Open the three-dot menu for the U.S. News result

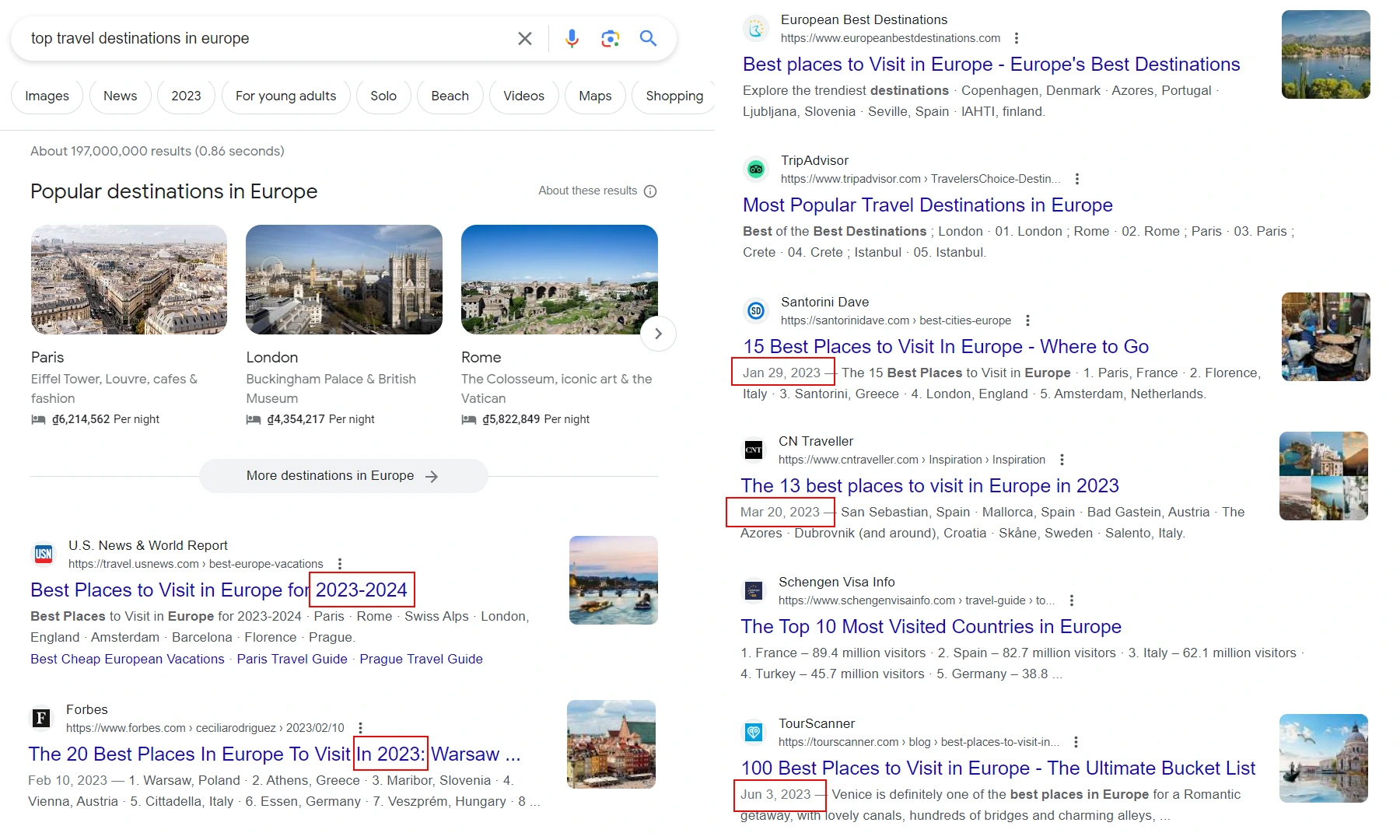tap(340, 564)
